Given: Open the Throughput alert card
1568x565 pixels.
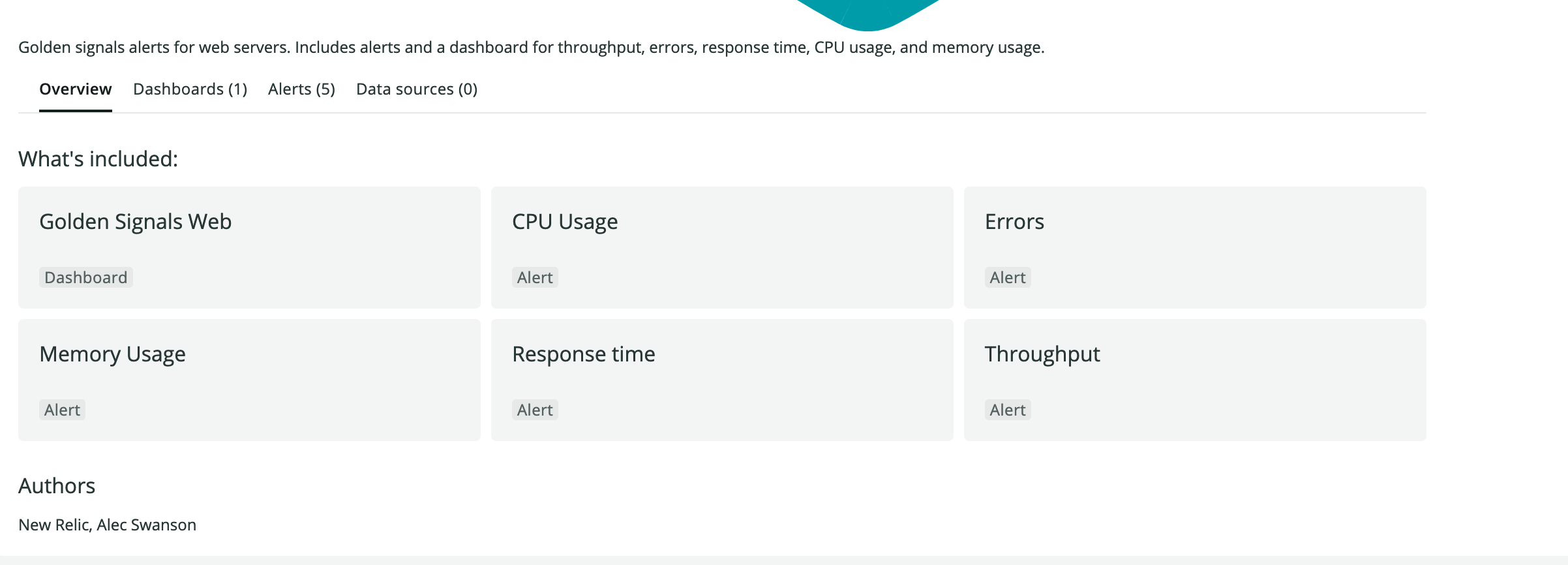Looking at the screenshot, I should pos(1194,380).
